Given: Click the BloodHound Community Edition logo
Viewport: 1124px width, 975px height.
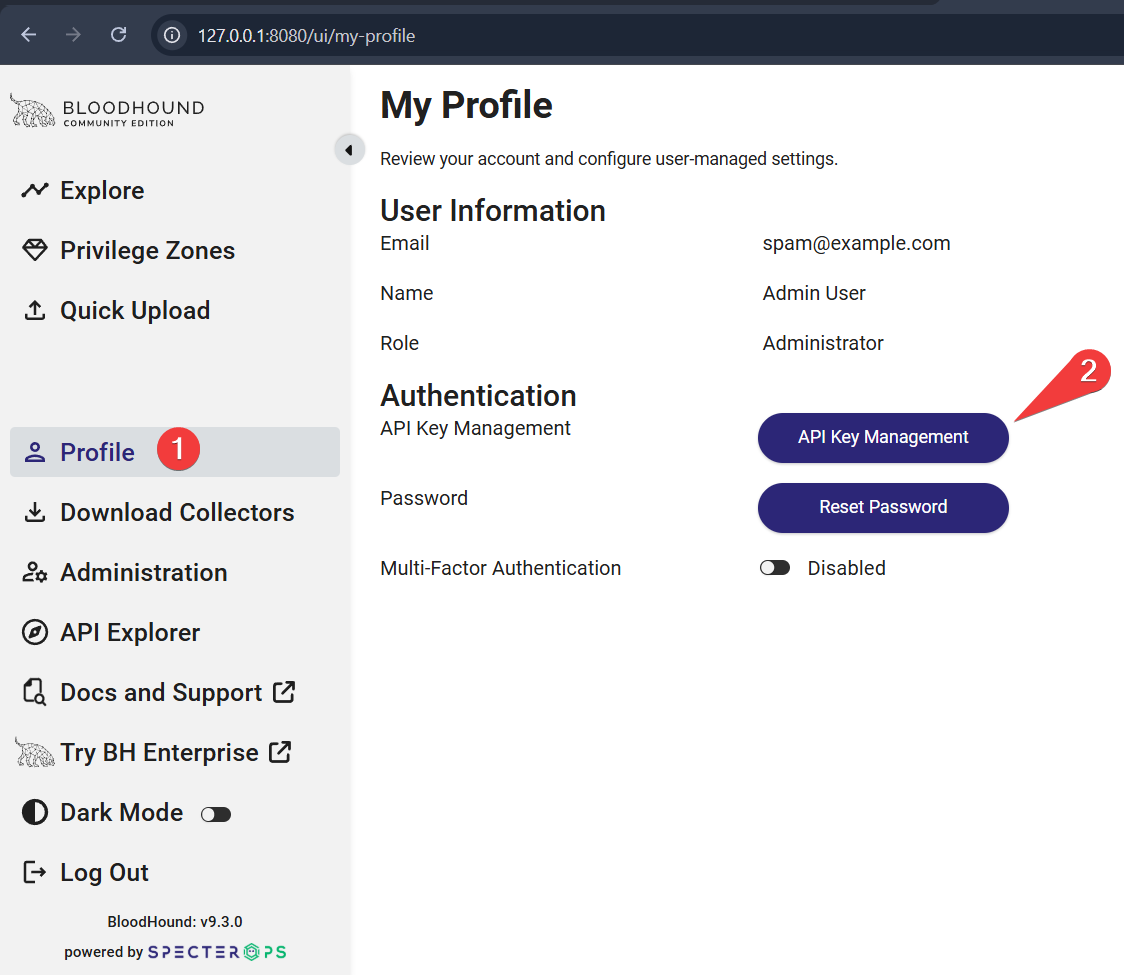Looking at the screenshot, I should [x=107, y=111].
